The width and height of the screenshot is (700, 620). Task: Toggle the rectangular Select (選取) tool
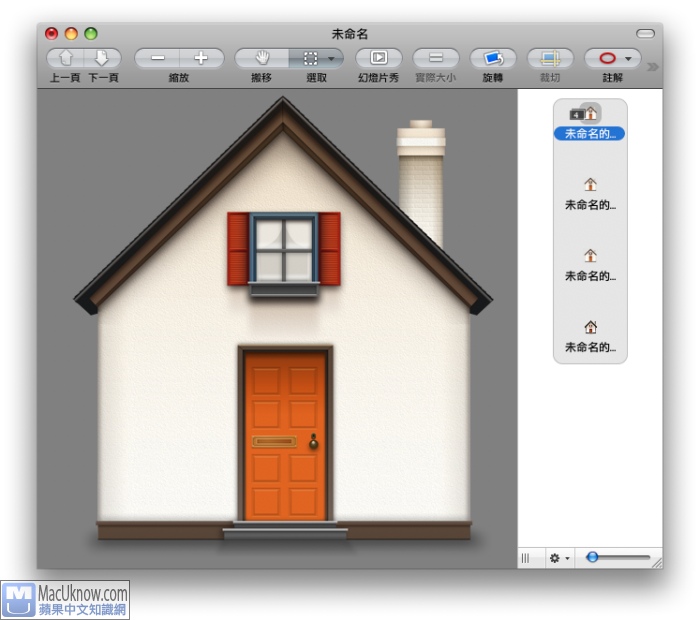coord(312,58)
